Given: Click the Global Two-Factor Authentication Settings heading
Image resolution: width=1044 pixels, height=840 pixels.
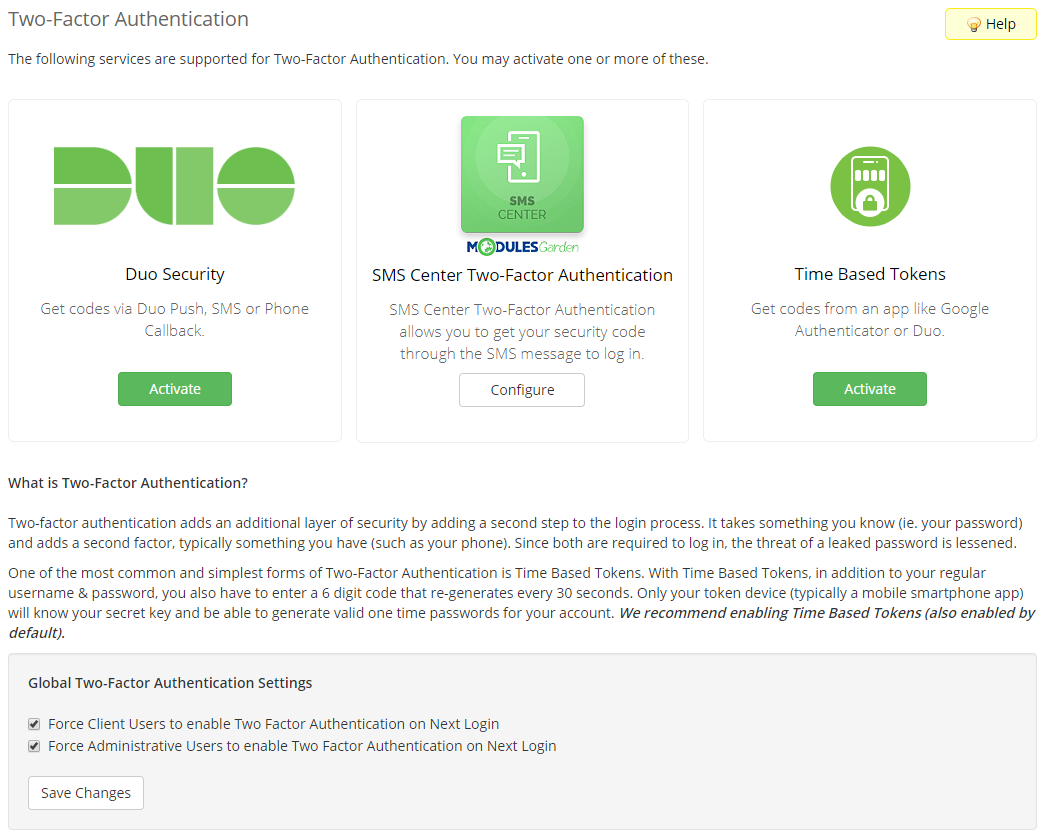Looking at the screenshot, I should click(x=170, y=683).
